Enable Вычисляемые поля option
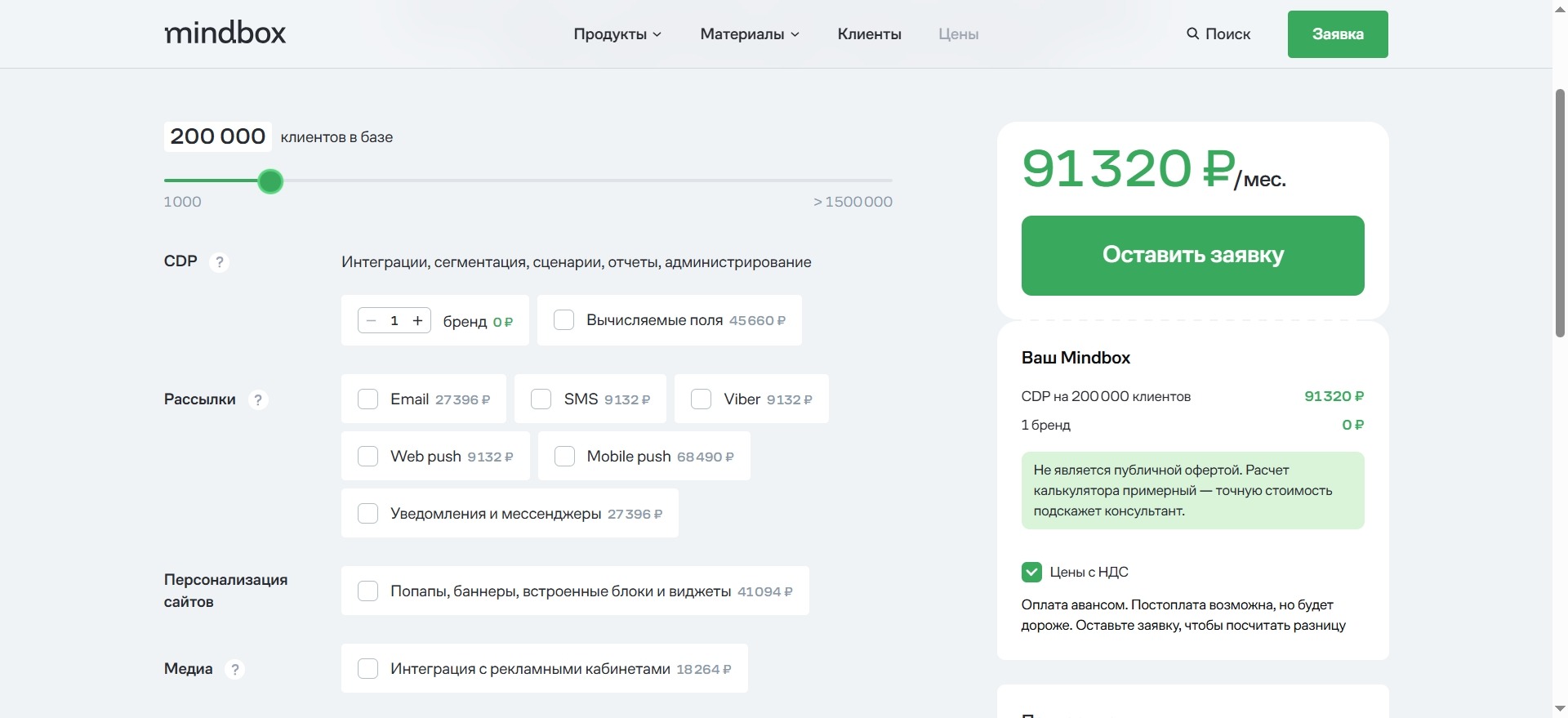 coord(564,319)
